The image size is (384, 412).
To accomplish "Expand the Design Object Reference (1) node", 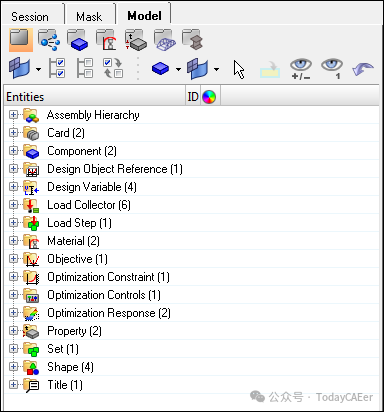I will coord(13,169).
